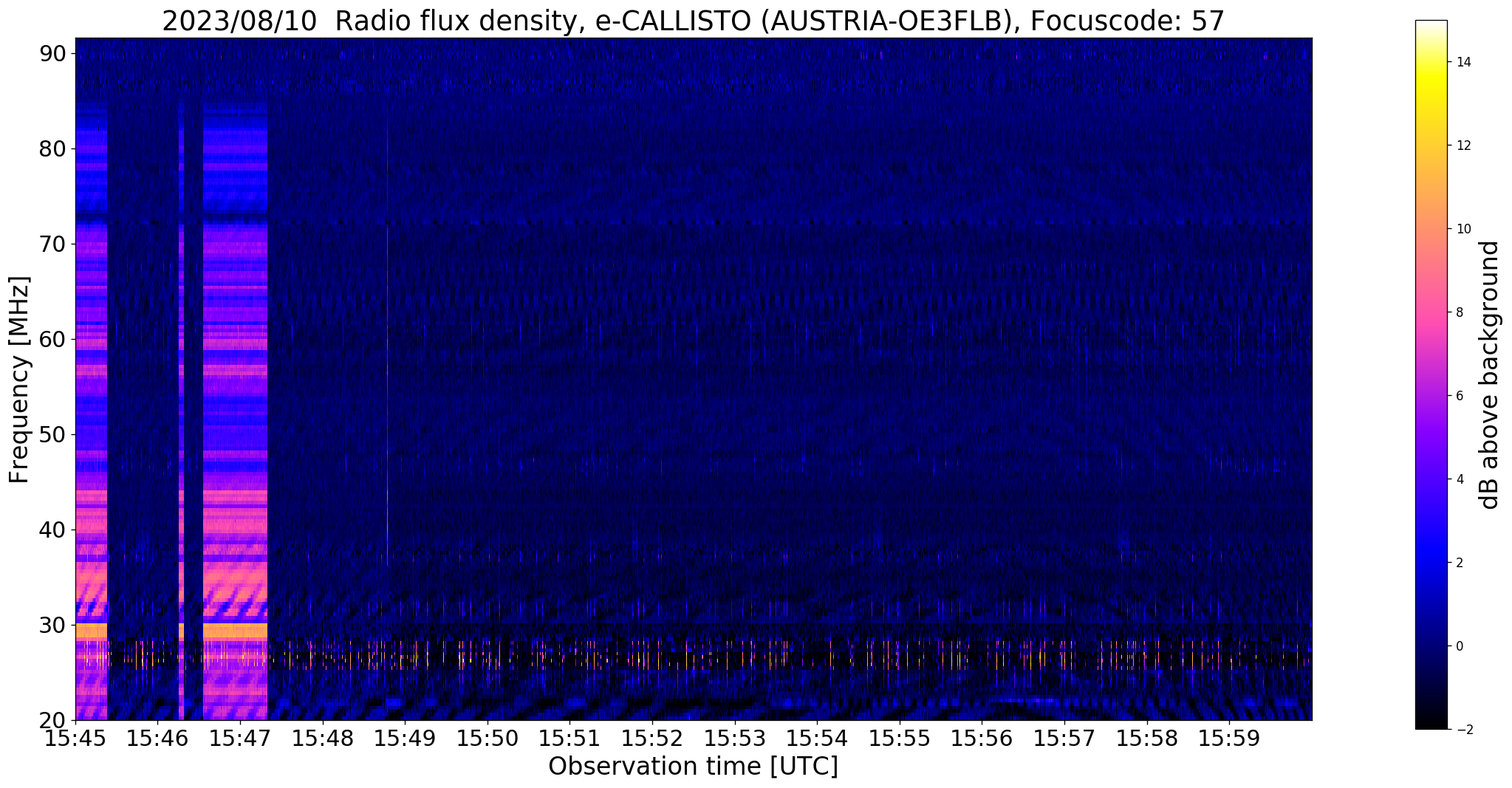The image size is (1512, 788).
Task: Click the 15:52 time tick label
Action: pos(652,739)
